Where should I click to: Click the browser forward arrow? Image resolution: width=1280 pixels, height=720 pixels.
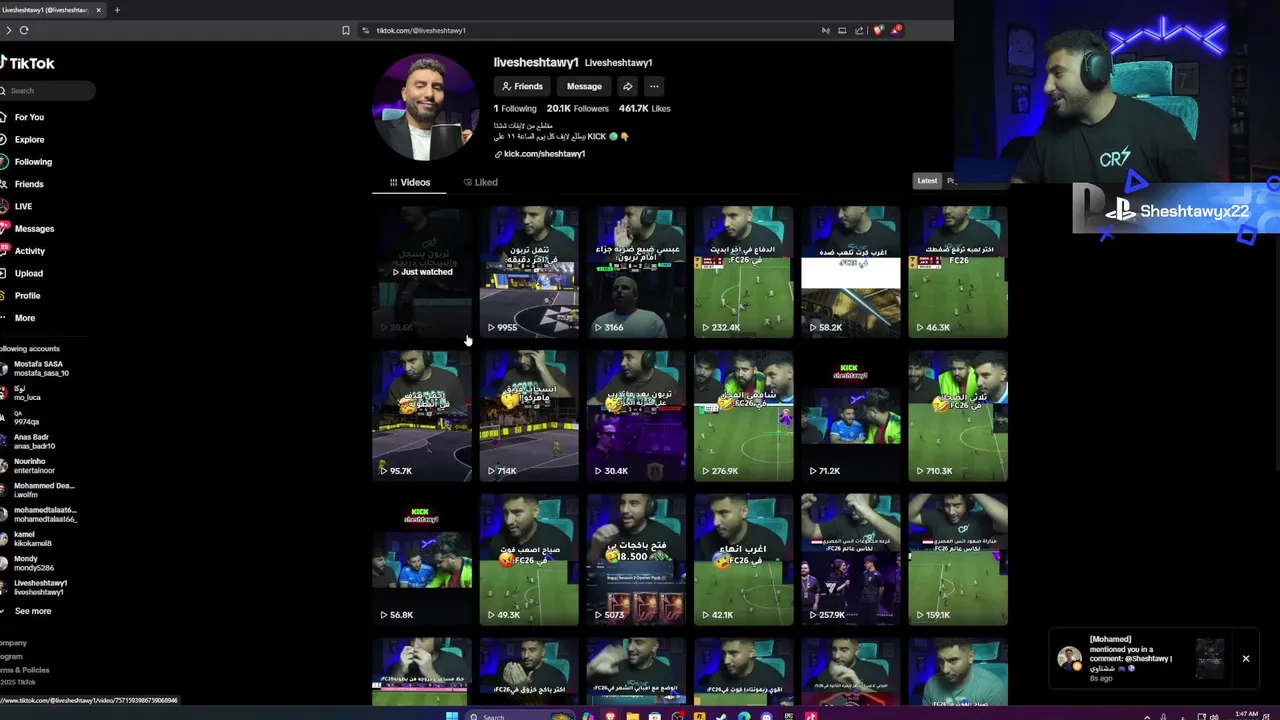pos(8,30)
